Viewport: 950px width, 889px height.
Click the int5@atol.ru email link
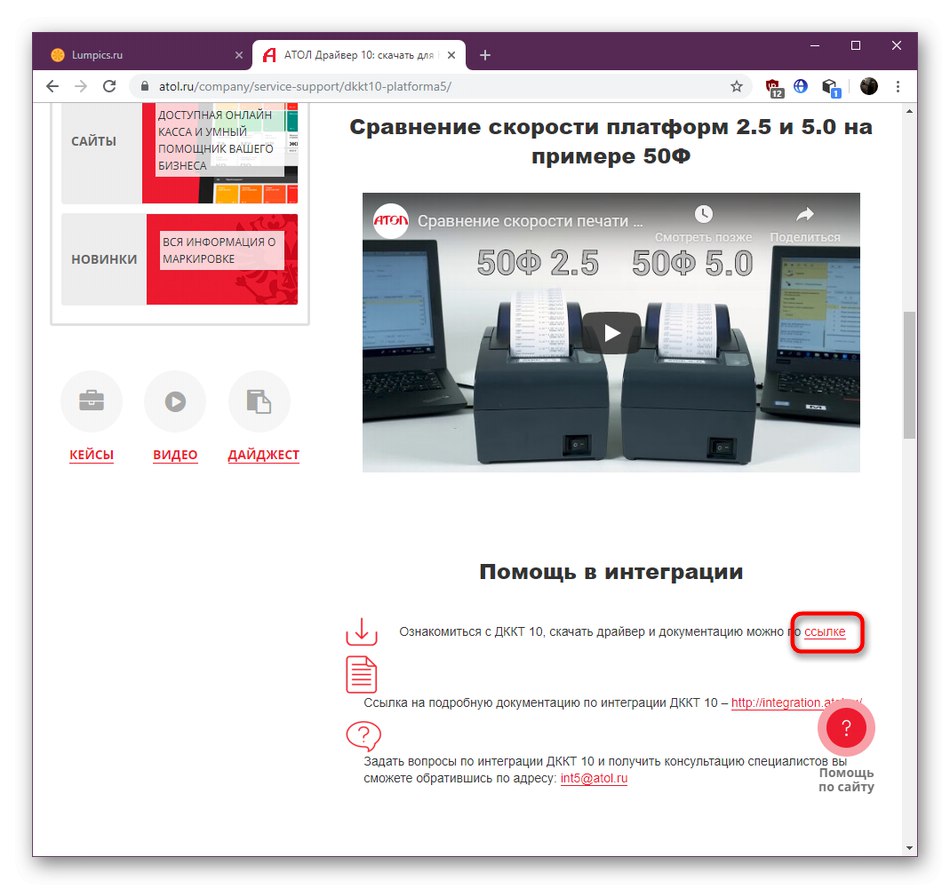(594, 778)
